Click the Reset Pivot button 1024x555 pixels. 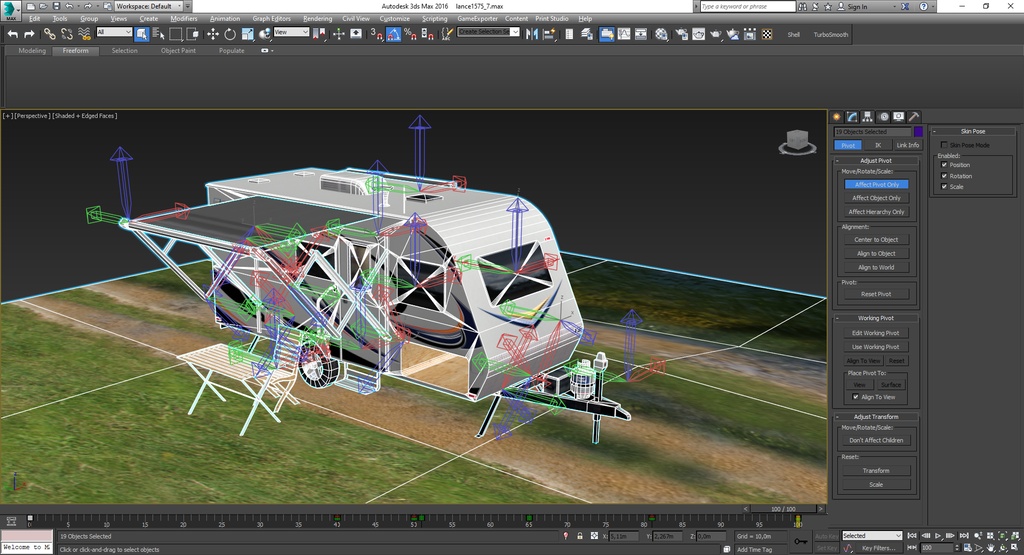tap(876, 294)
